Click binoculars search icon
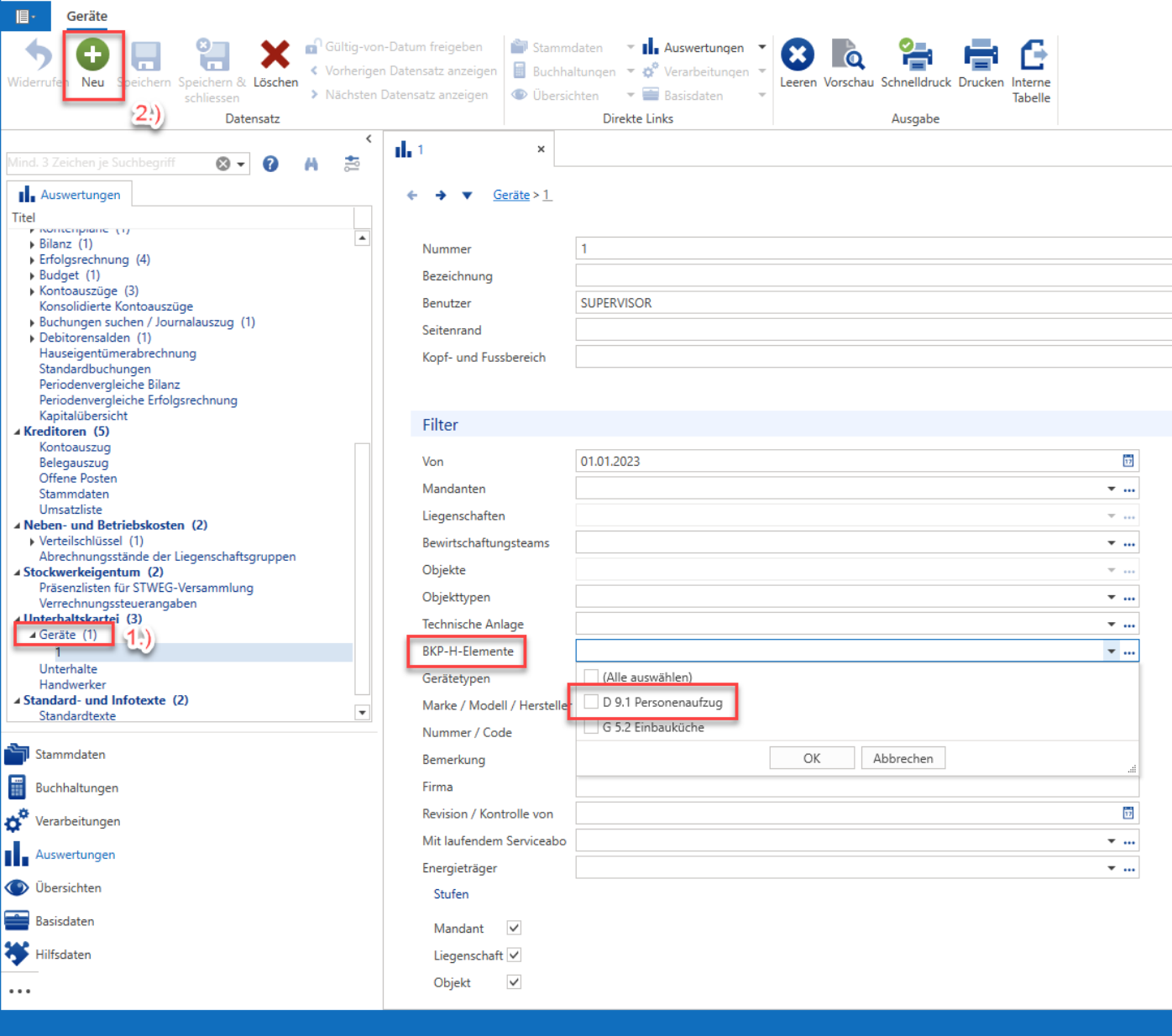Viewport: 1172px width, 1036px height. 311,164
